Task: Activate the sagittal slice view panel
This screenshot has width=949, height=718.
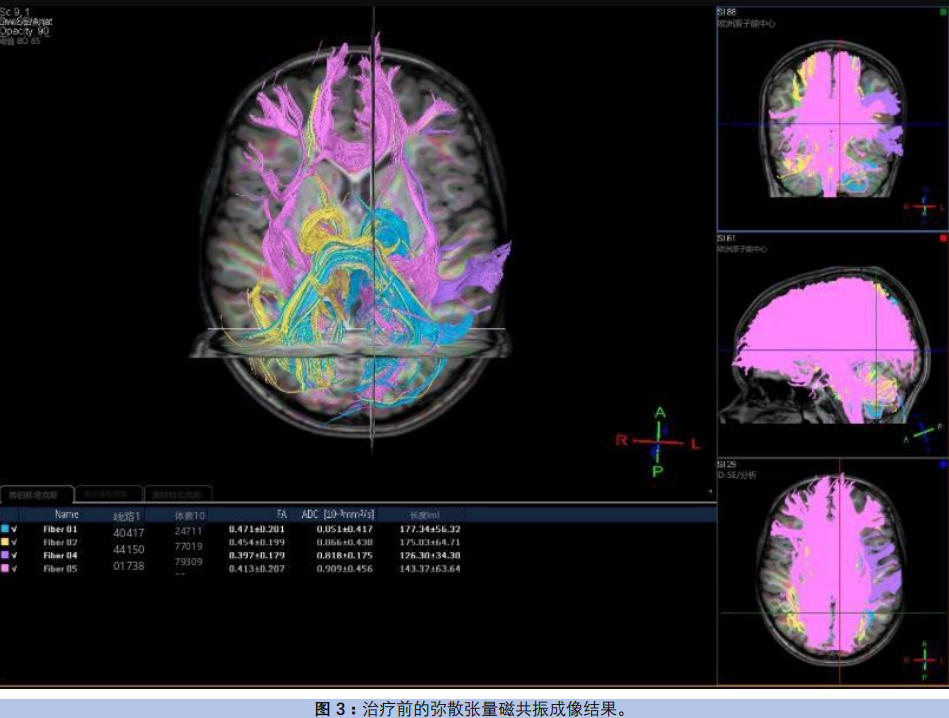Action: click(832, 345)
